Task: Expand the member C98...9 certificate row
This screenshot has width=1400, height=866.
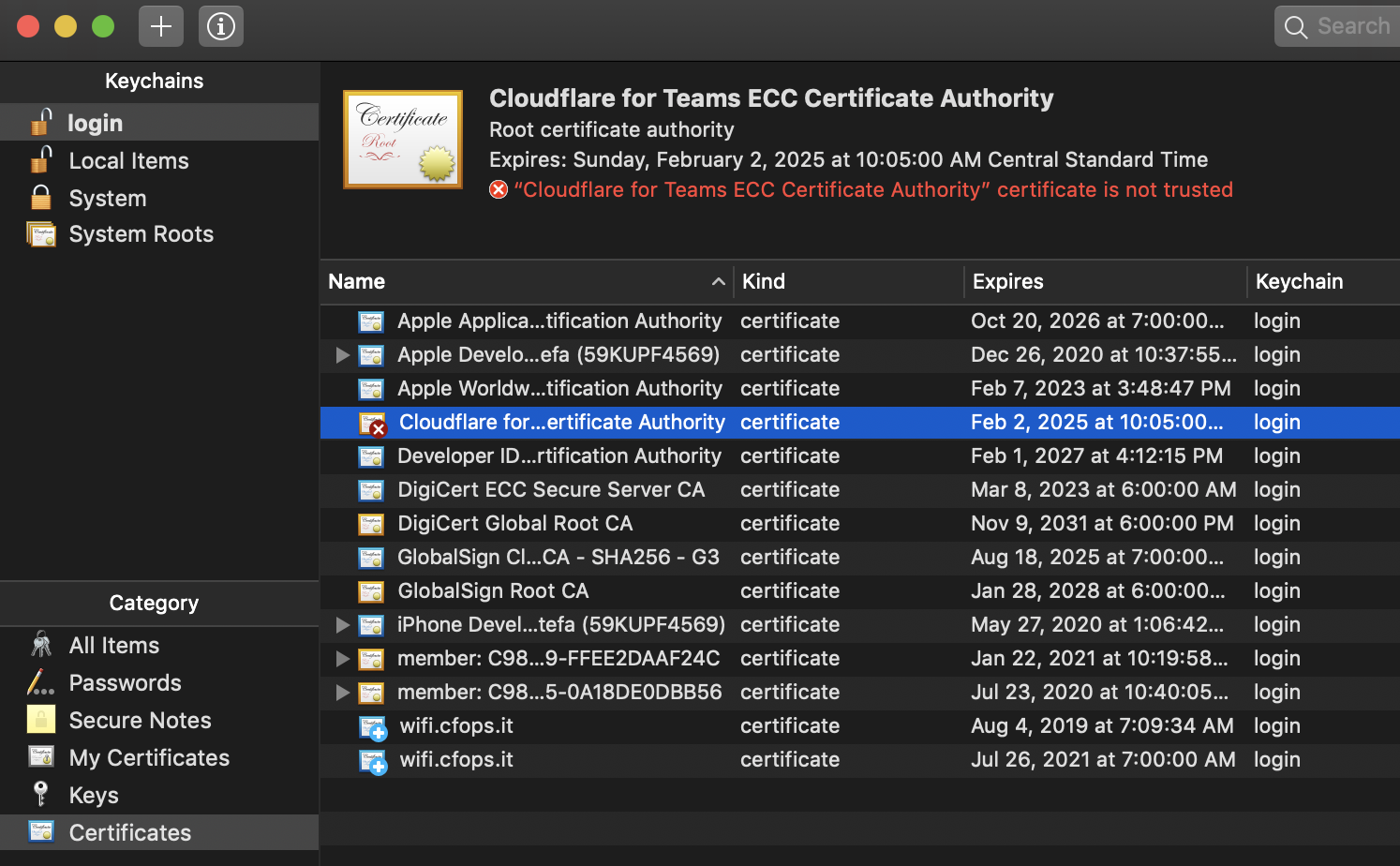Action: (342, 659)
